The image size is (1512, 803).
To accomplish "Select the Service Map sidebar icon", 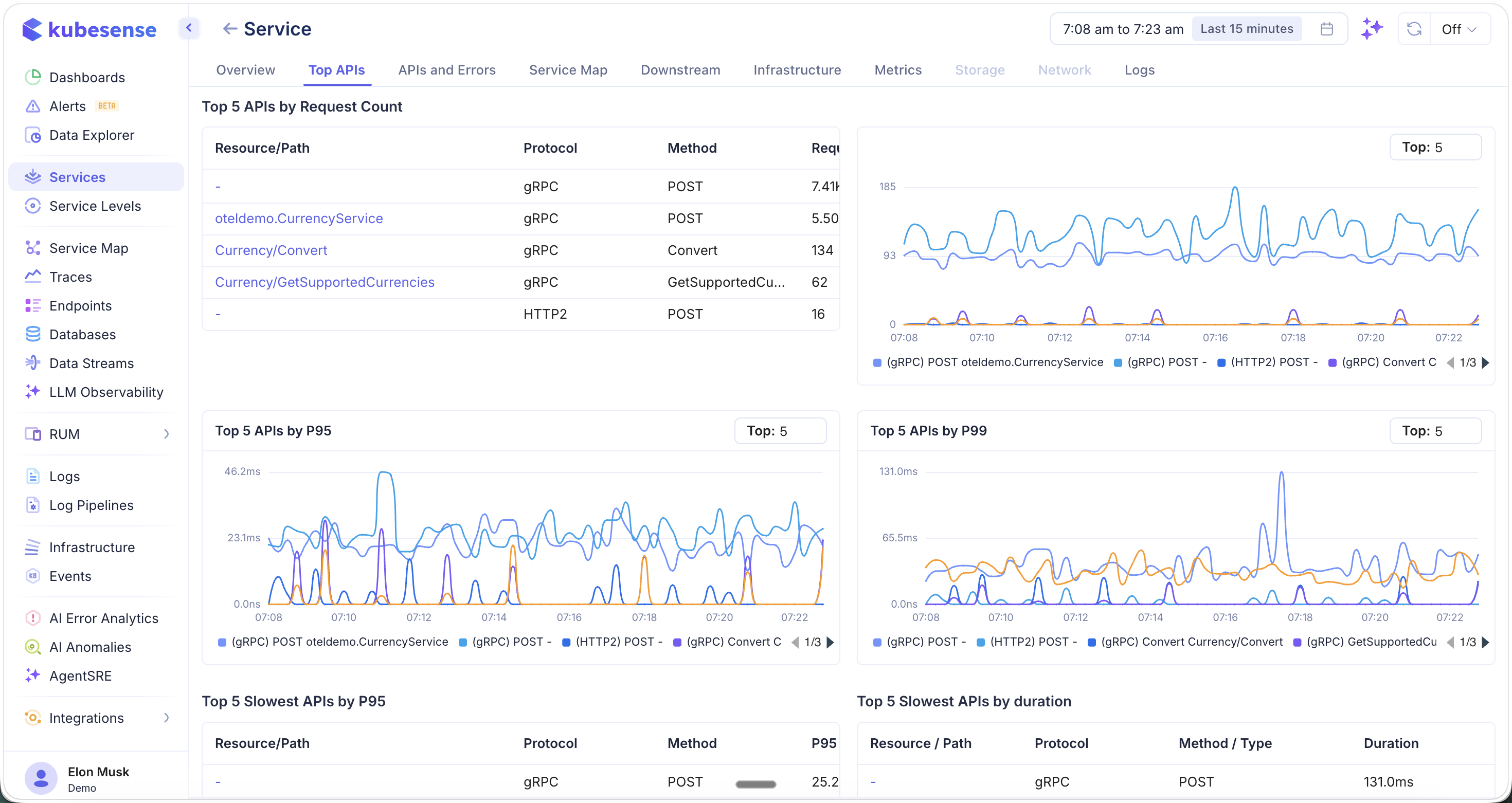I will 33,247.
